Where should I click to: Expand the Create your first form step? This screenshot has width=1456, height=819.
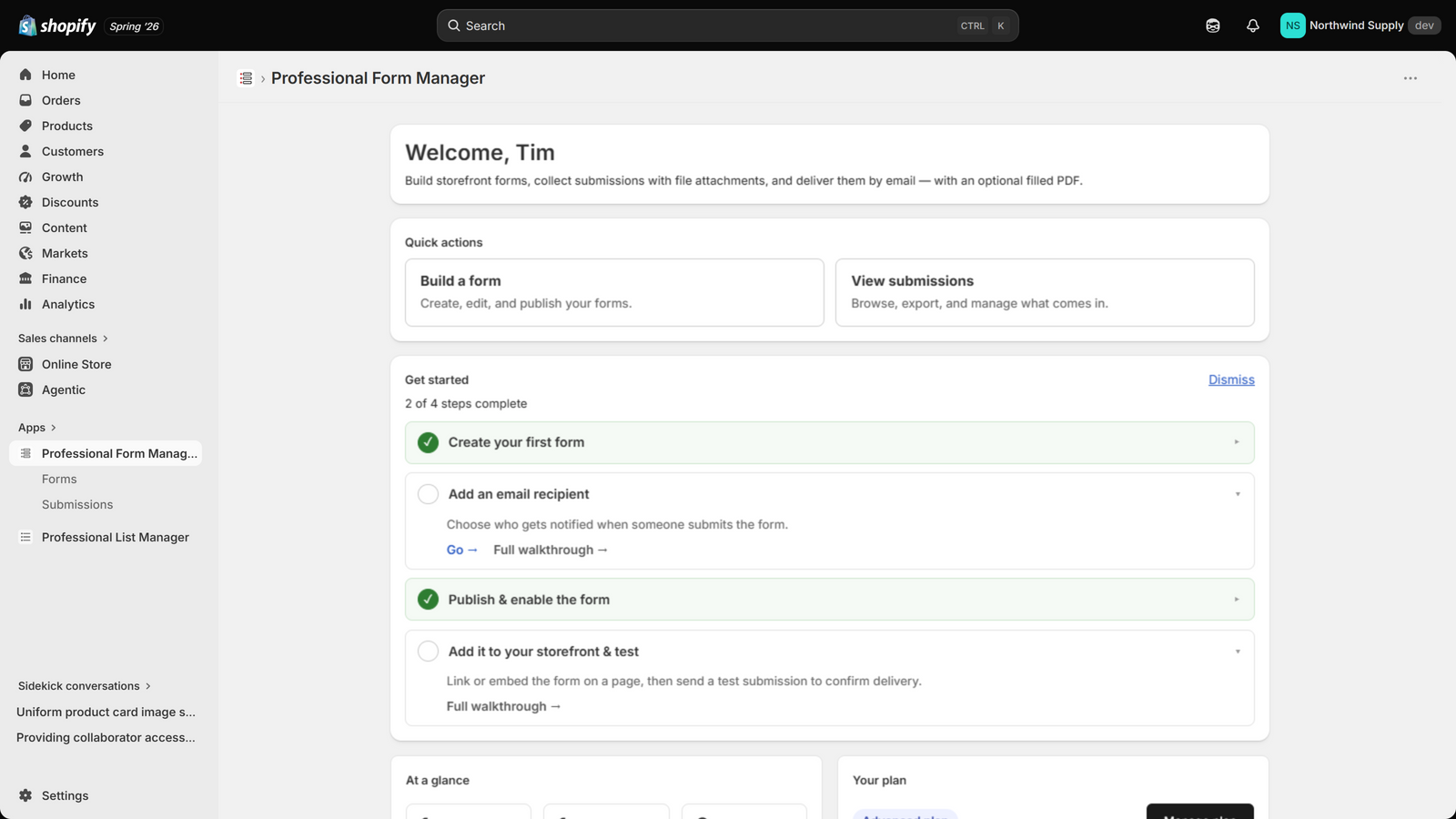(x=1237, y=442)
